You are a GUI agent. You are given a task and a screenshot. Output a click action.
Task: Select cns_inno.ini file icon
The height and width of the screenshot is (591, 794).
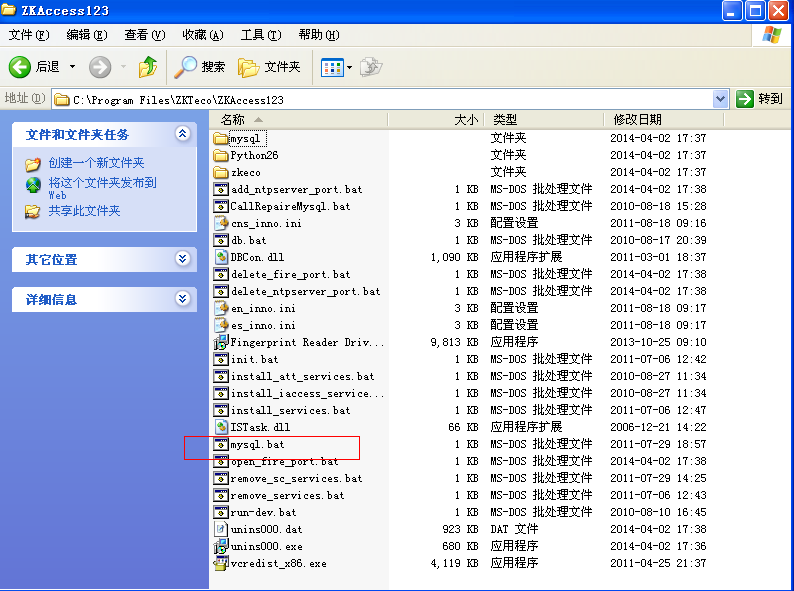click(221, 223)
